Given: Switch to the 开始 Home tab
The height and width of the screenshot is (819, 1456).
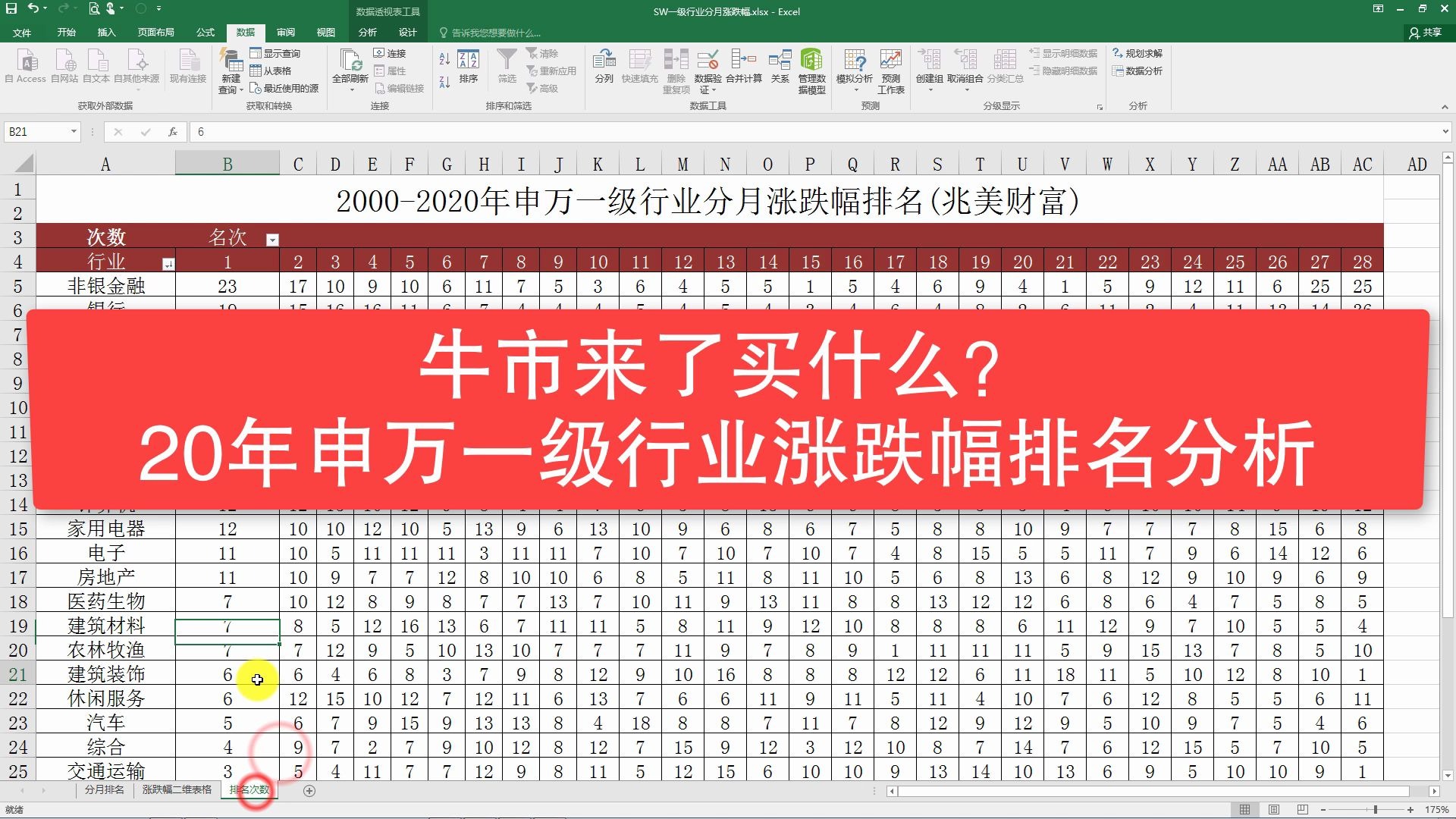Looking at the screenshot, I should (66, 33).
